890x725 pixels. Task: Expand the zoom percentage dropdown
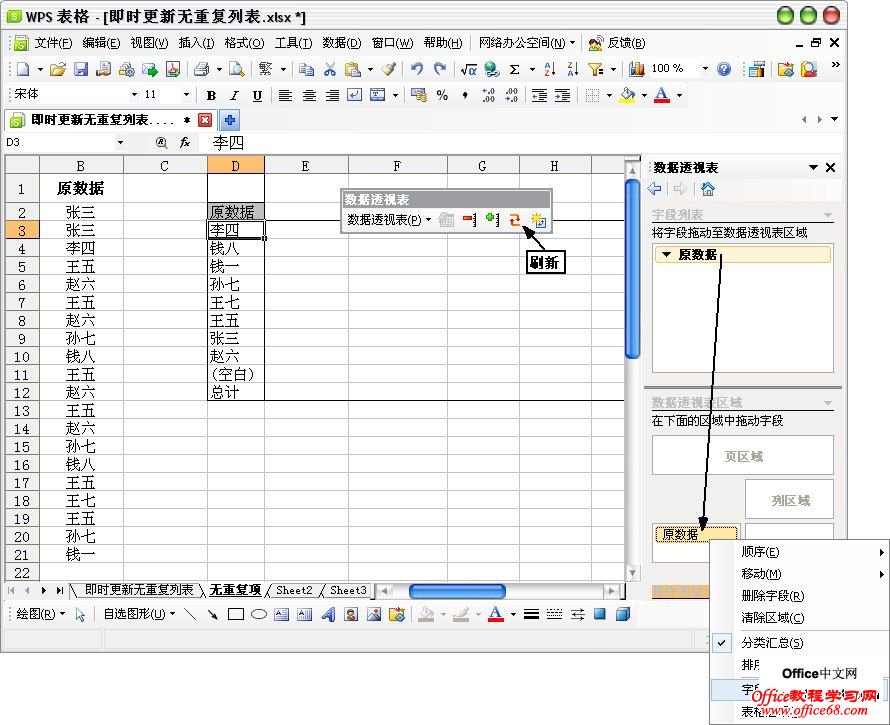tap(704, 69)
